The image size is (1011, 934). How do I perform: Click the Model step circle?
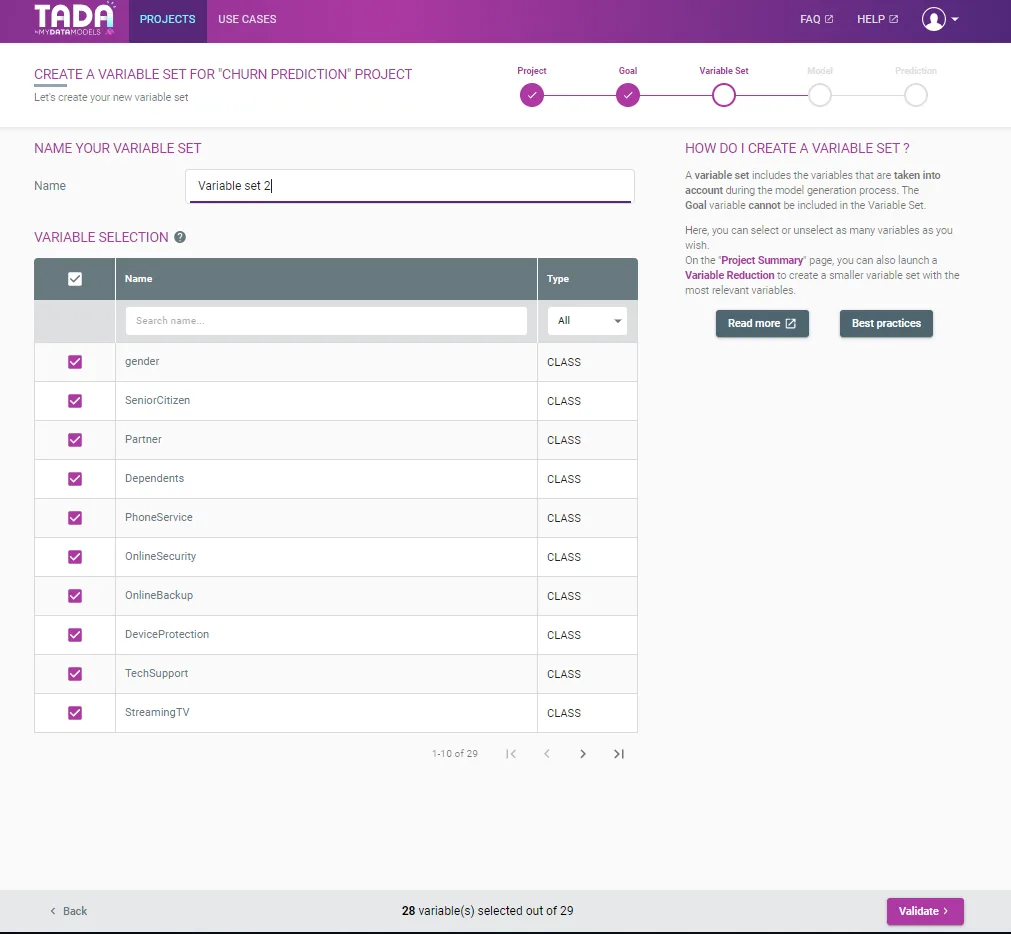[x=820, y=95]
